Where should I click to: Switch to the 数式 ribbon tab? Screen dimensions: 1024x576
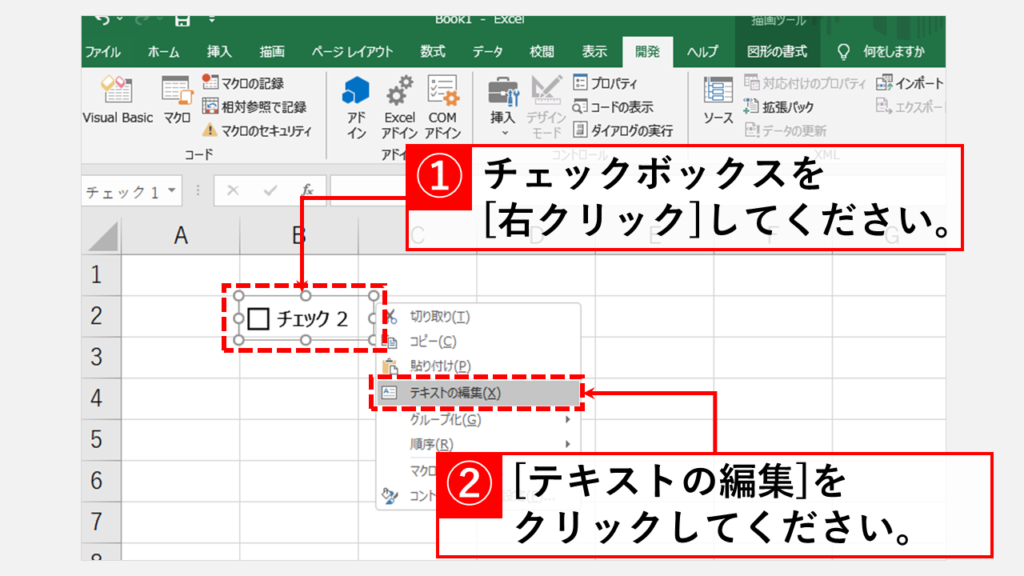coord(432,52)
